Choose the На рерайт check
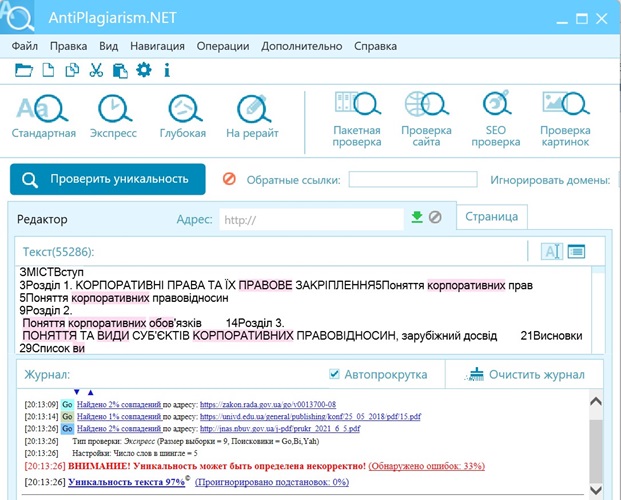This screenshot has width=621, height=500. point(252,116)
